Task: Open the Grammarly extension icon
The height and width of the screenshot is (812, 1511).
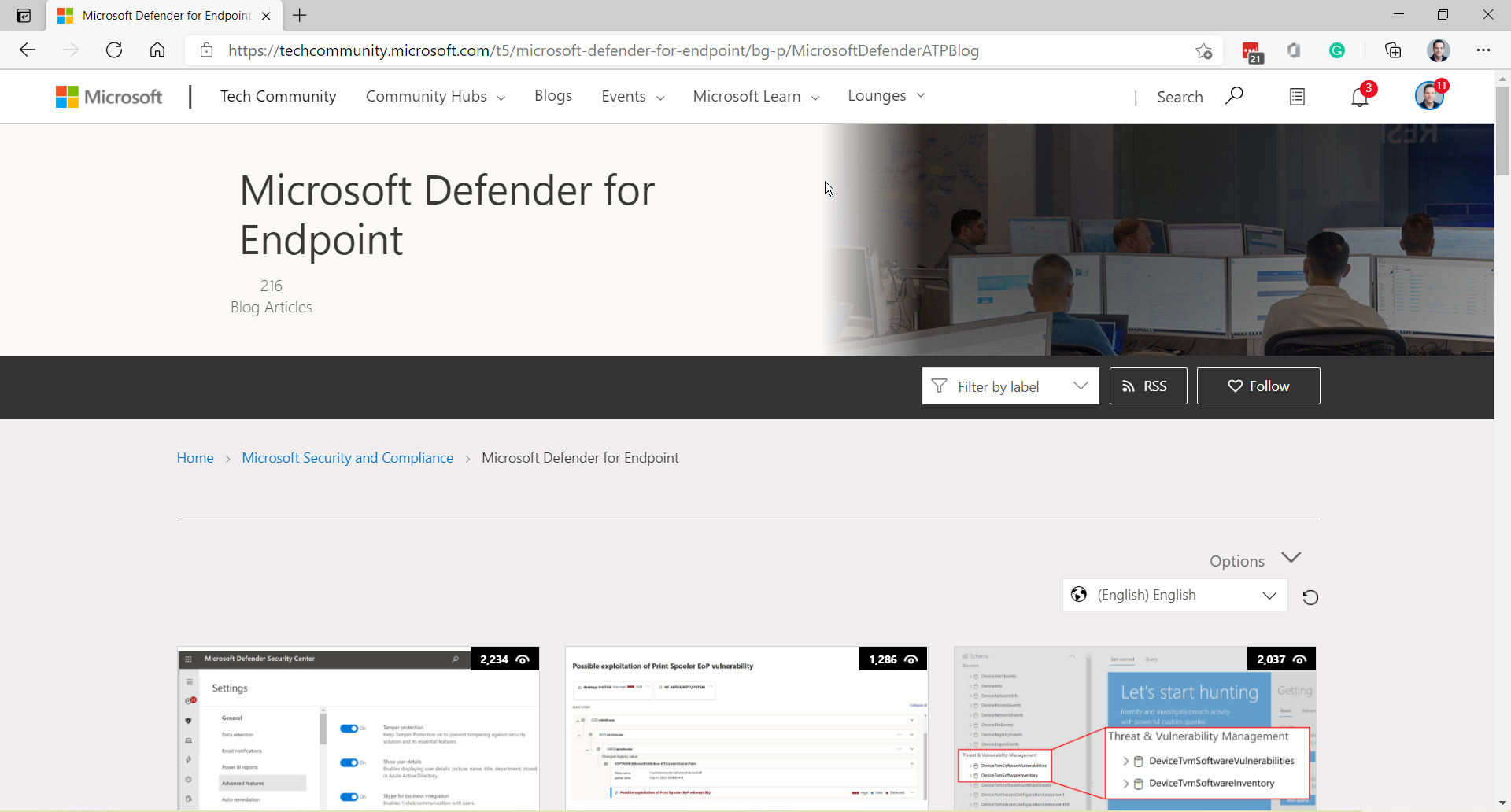Action: [1337, 50]
